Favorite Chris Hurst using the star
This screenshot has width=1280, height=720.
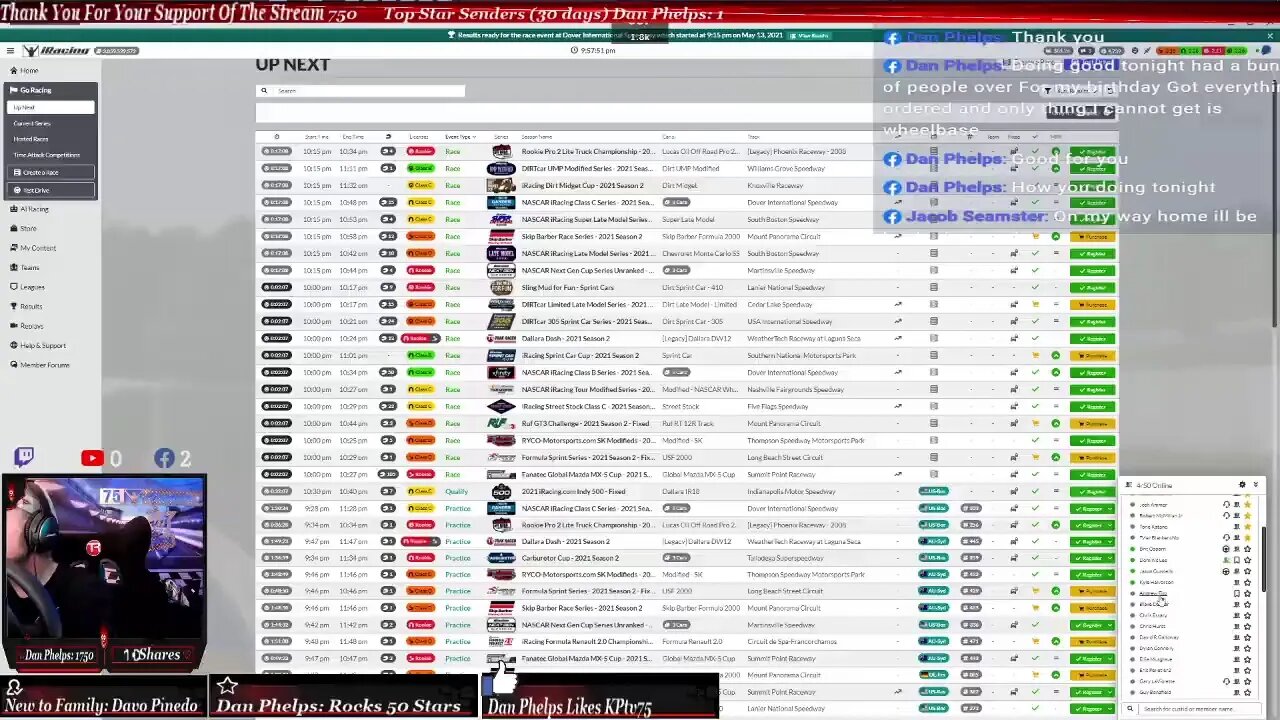[x=1247, y=626]
